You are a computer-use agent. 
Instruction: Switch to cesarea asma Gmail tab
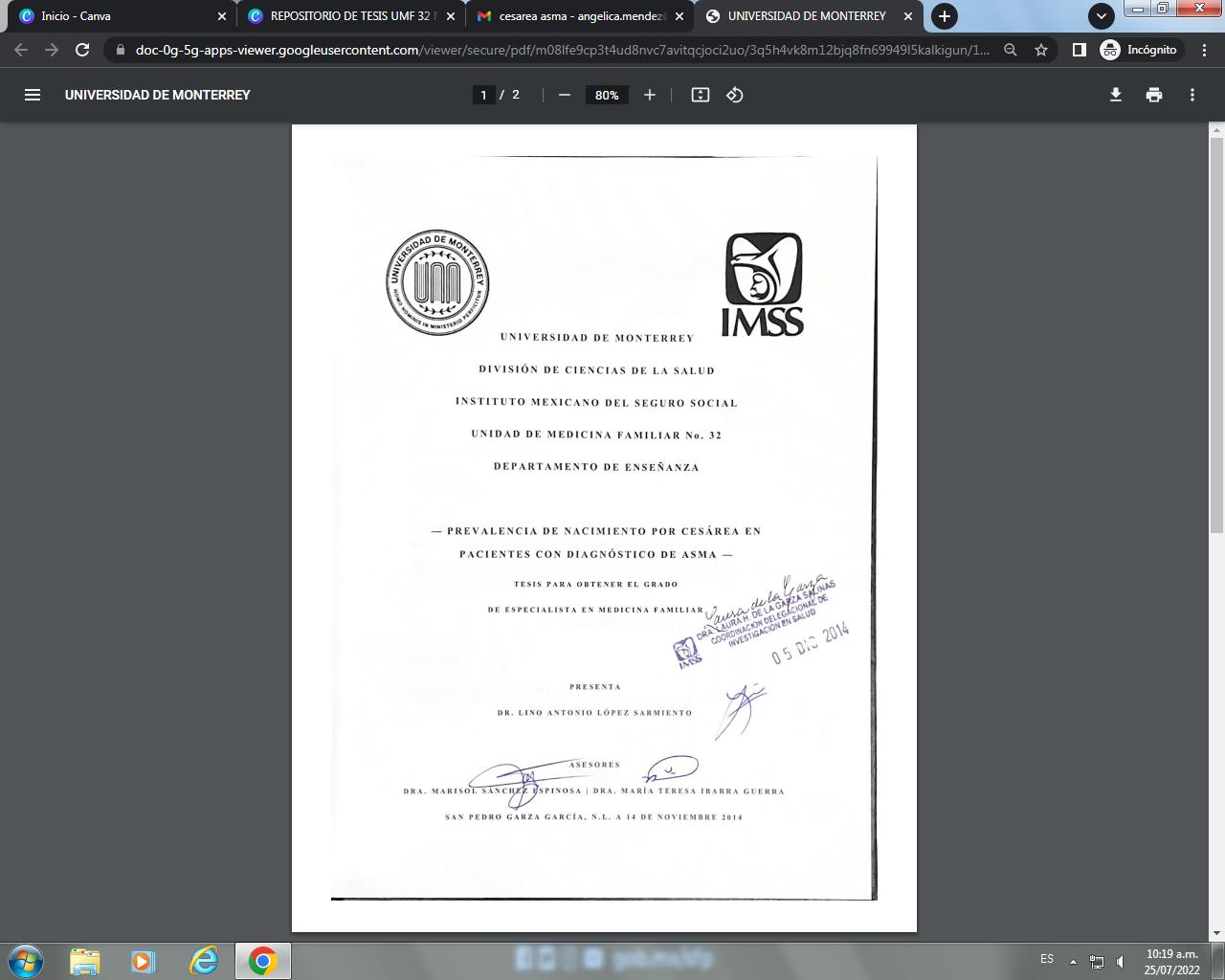tap(579, 16)
